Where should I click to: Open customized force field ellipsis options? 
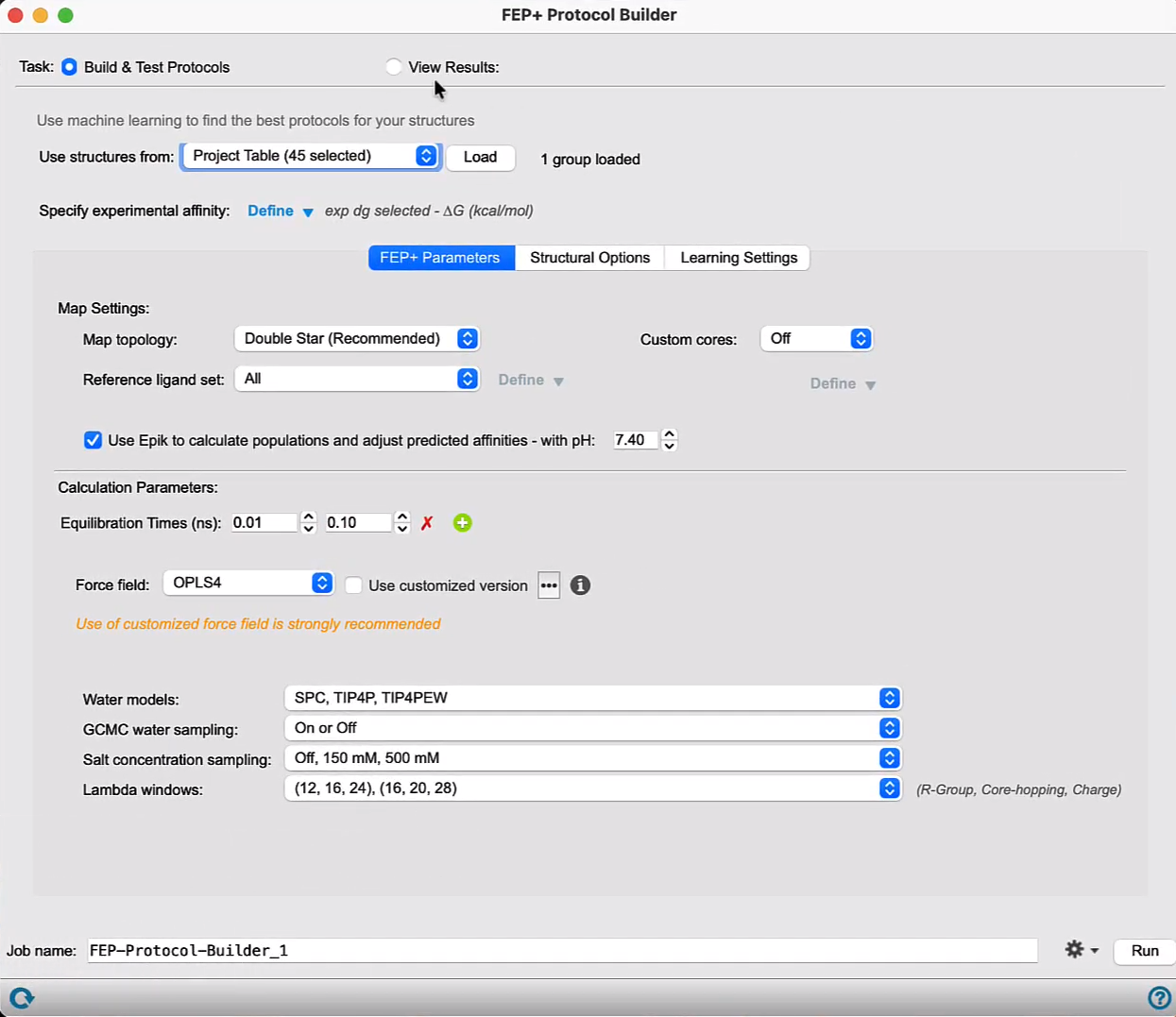point(549,585)
